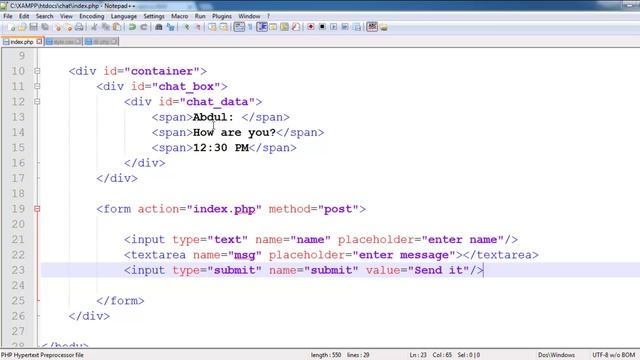
Task: Collapse the container div fold marker on line 10
Action: click(37, 71)
